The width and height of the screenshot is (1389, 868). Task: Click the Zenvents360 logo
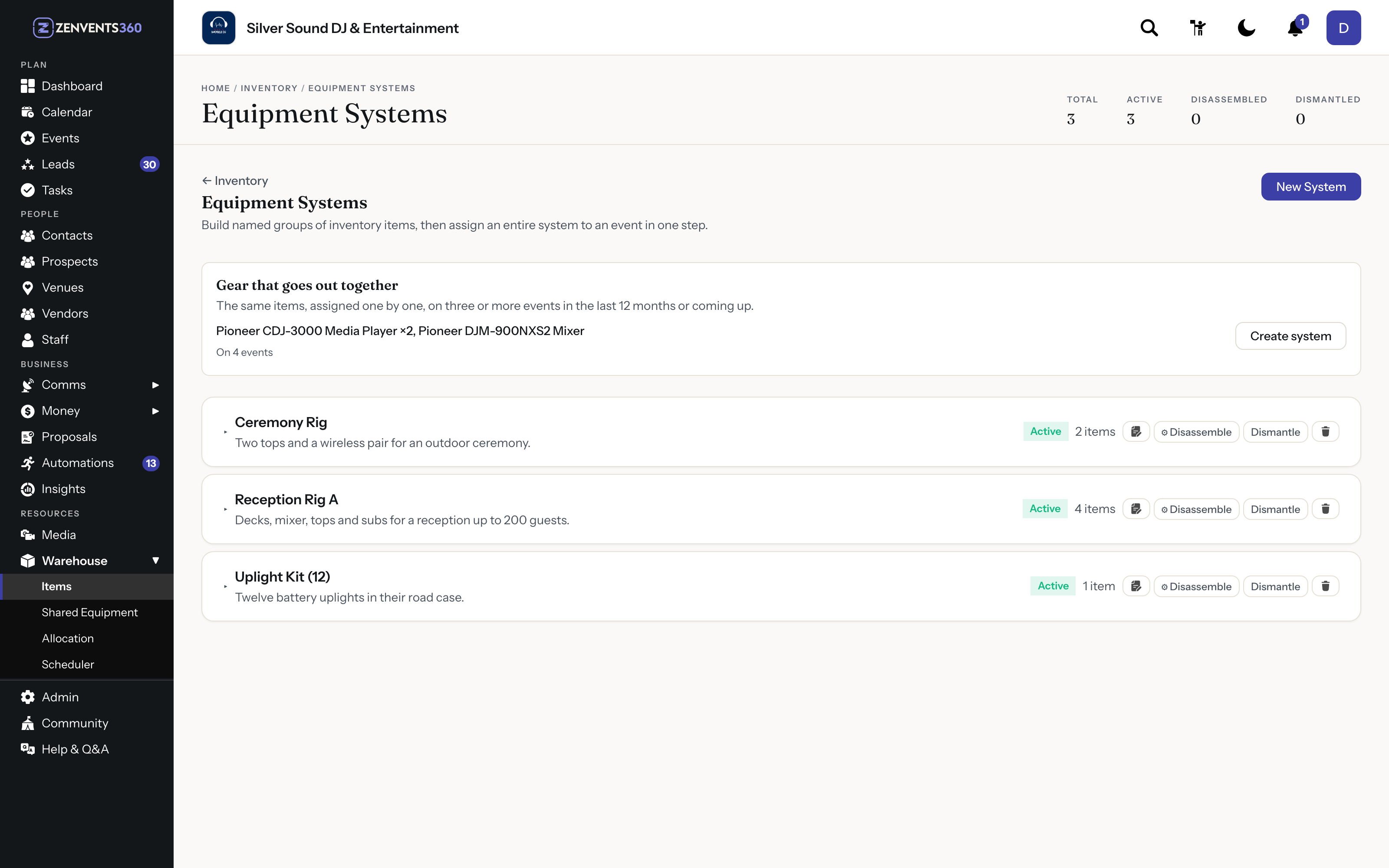(x=87, y=27)
